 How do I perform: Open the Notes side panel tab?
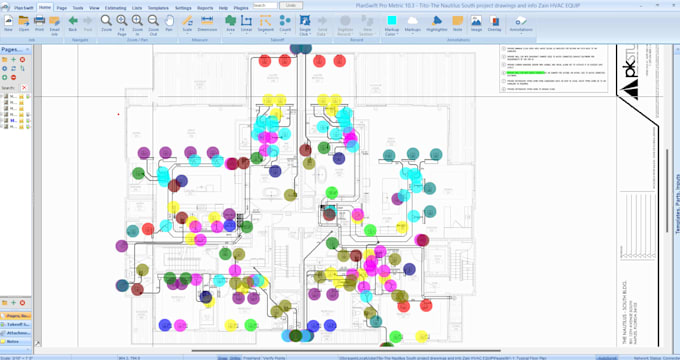tap(16, 342)
